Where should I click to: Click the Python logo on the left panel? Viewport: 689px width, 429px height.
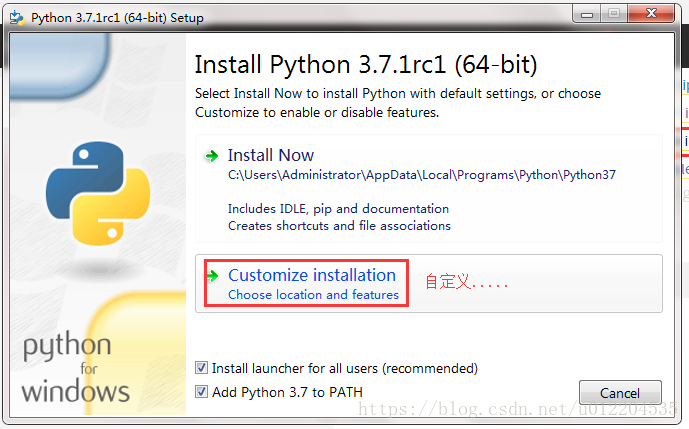[x=98, y=193]
